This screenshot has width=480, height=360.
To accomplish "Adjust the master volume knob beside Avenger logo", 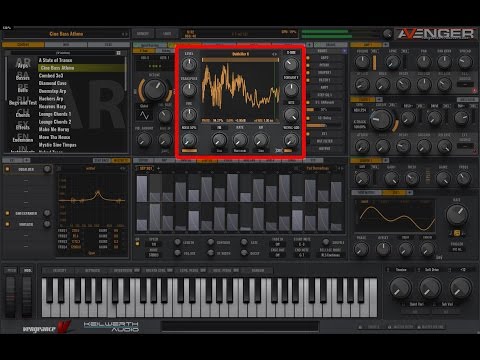I will click(387, 34).
